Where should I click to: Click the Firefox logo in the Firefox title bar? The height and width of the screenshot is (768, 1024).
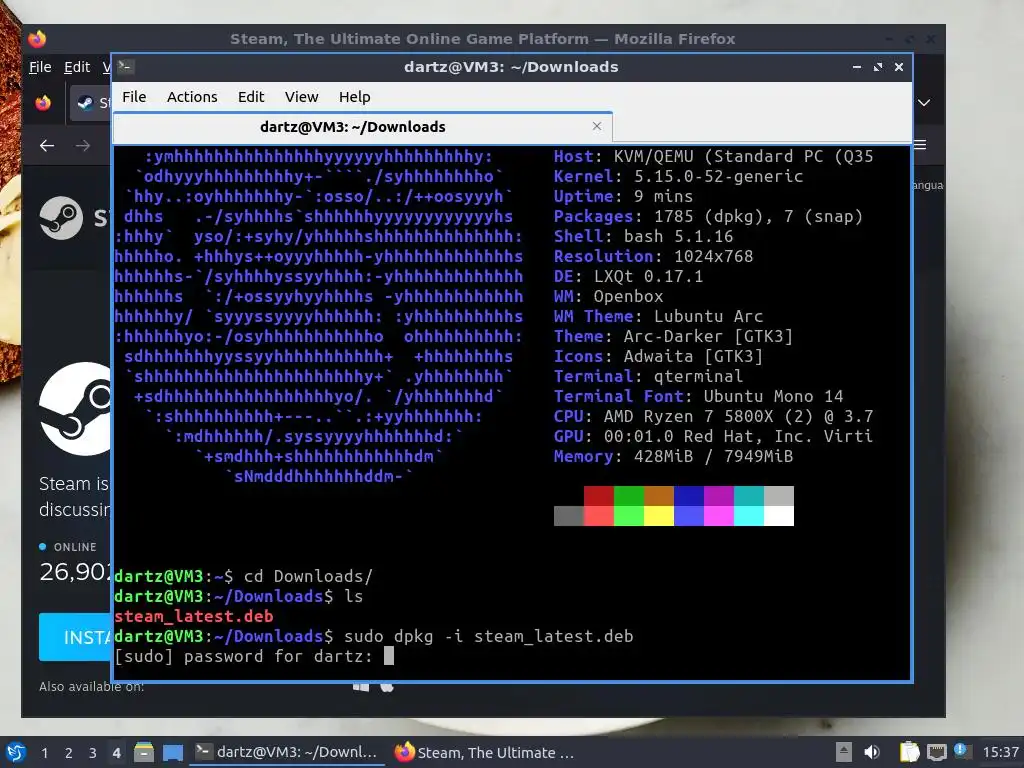[x=37, y=39]
